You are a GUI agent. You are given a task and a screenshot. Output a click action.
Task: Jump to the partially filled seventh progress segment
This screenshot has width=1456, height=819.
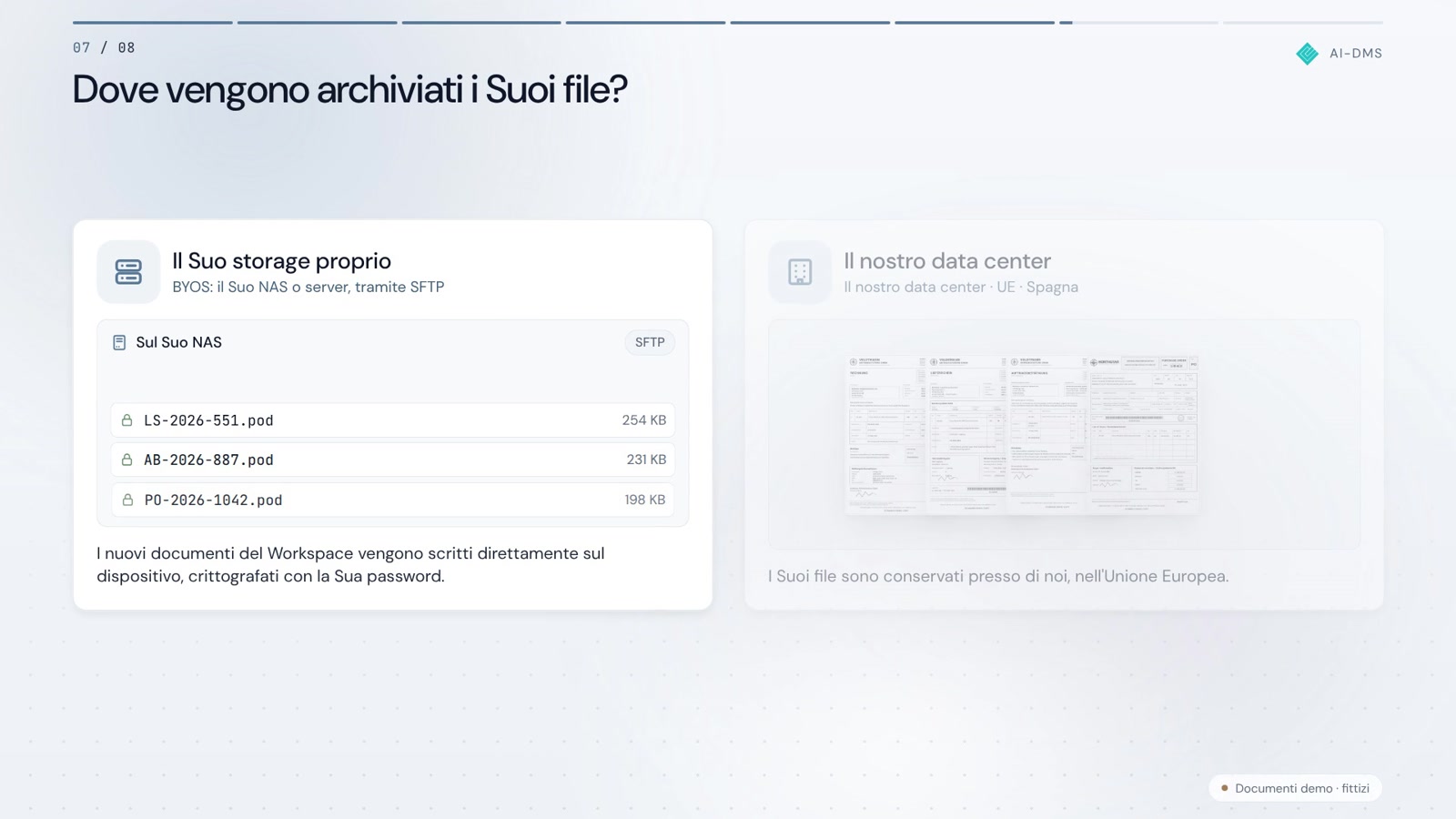tap(1138, 23)
